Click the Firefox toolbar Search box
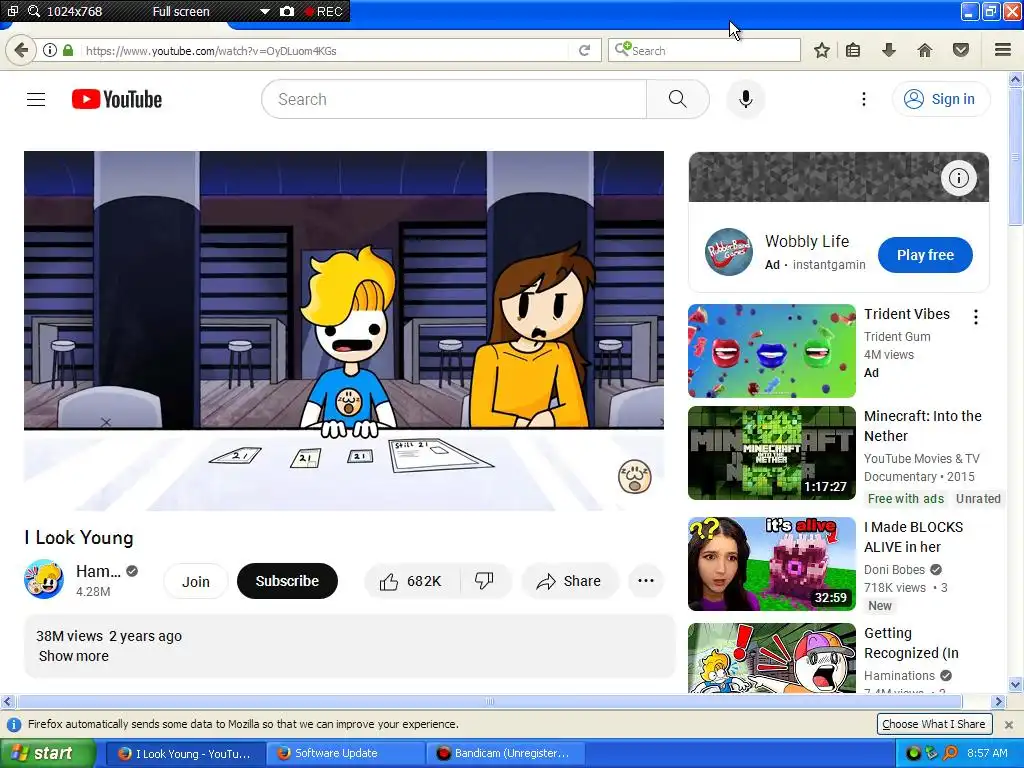This screenshot has height=768, width=1024. coord(704,50)
